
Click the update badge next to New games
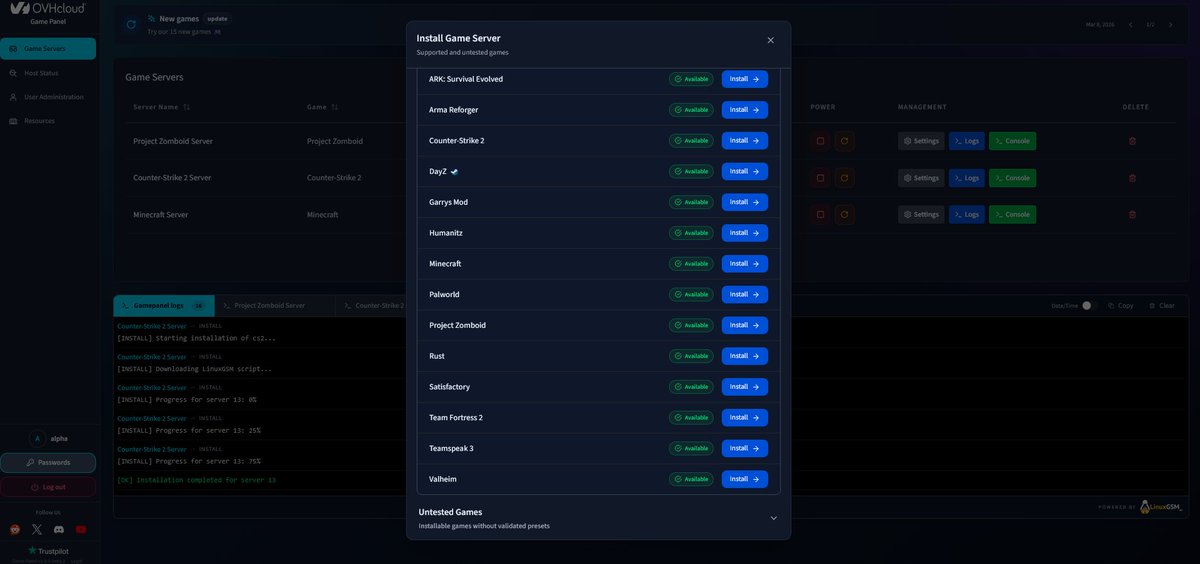click(x=217, y=18)
